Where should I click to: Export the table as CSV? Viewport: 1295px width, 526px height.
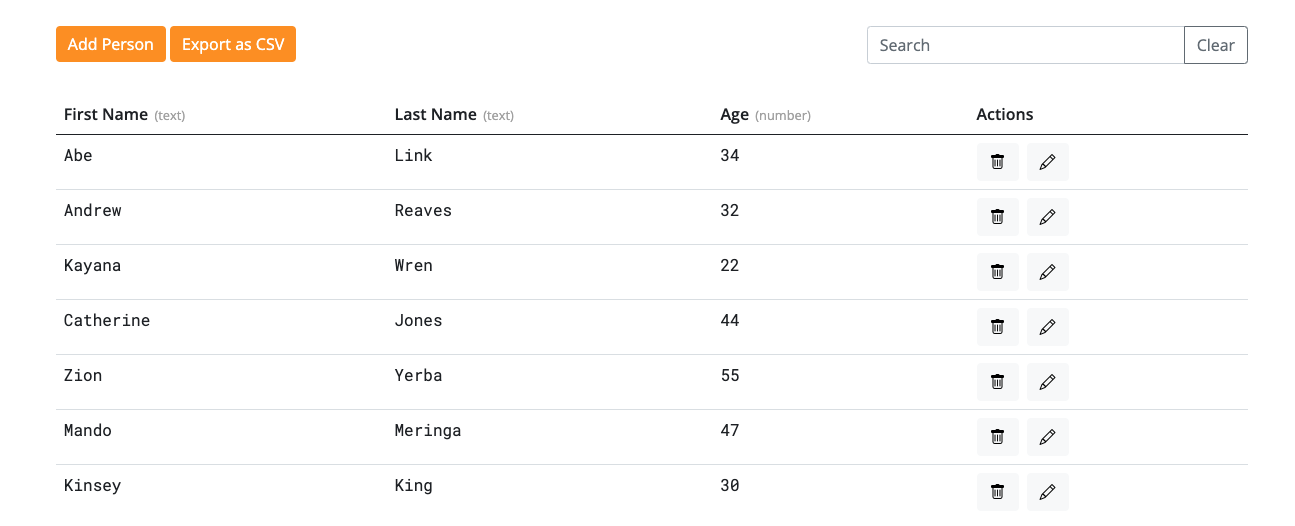click(x=233, y=45)
